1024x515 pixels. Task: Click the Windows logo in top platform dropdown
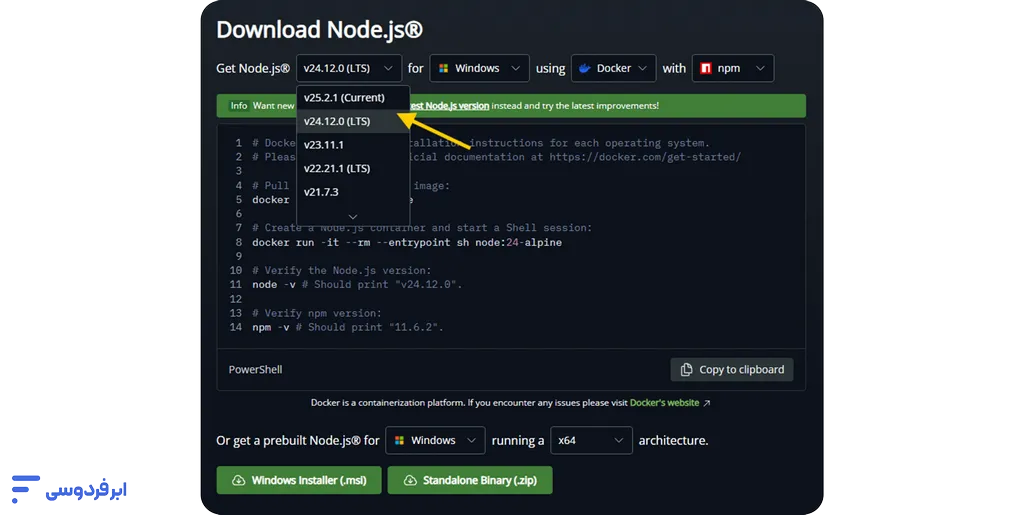pyautogui.click(x=443, y=68)
